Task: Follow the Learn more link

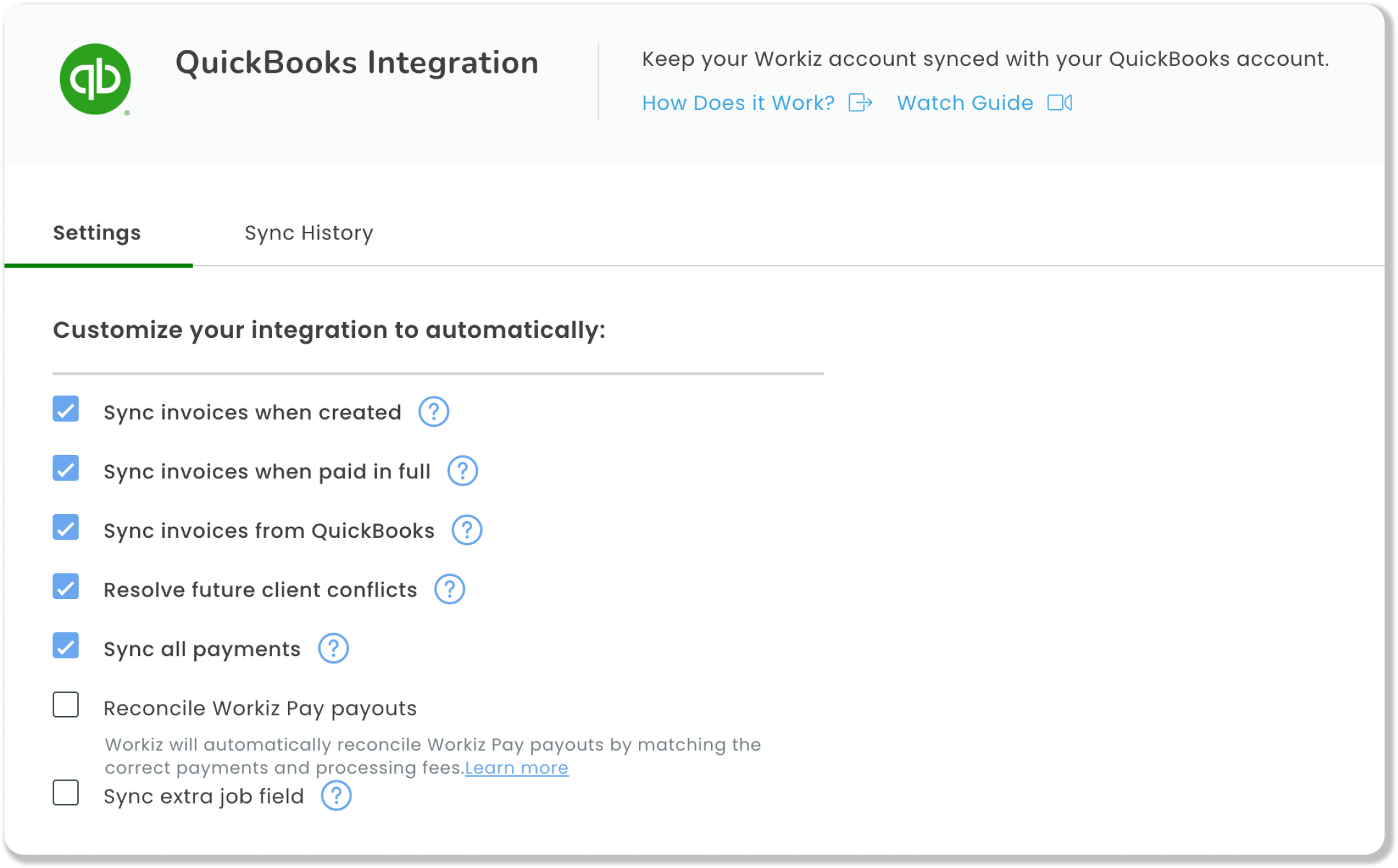Action: tap(516, 768)
